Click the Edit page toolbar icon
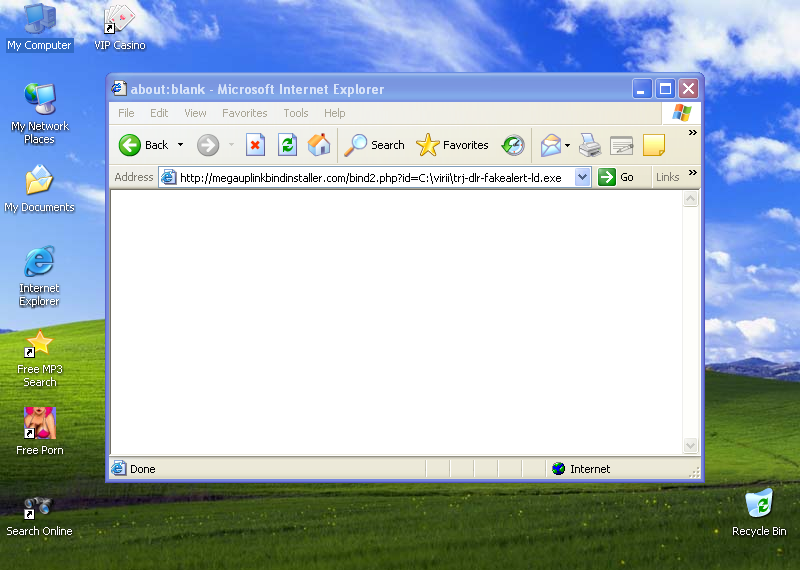The width and height of the screenshot is (800, 570). pos(621,145)
